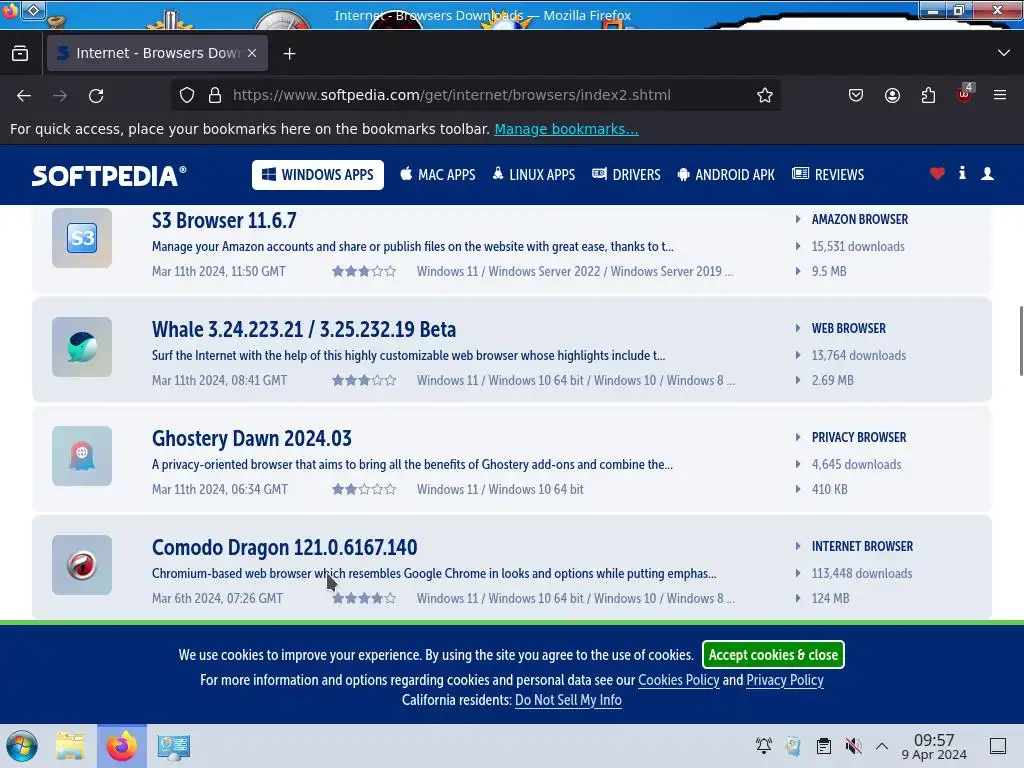
Task: Click the Ghostery Dawn app icon
Action: pos(82,456)
